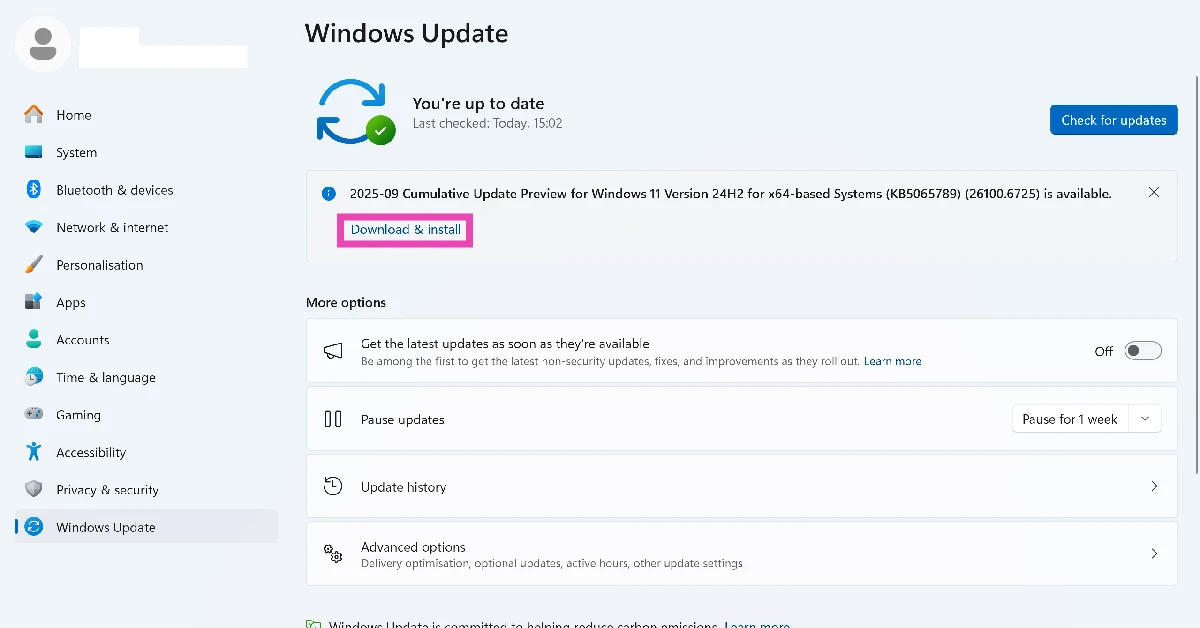Click the Time & language globe icon
1200x628 pixels.
[x=34, y=377]
